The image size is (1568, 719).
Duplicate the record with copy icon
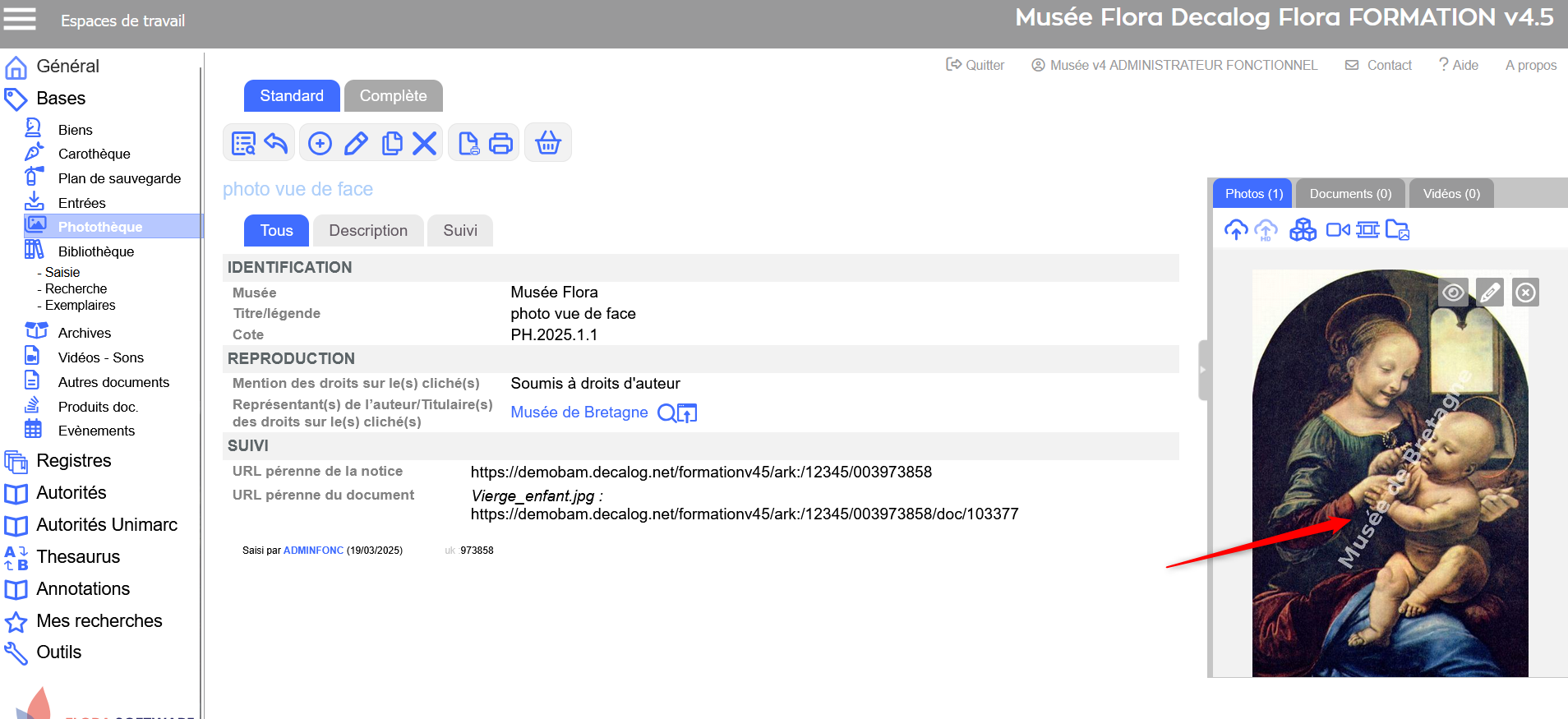[392, 144]
